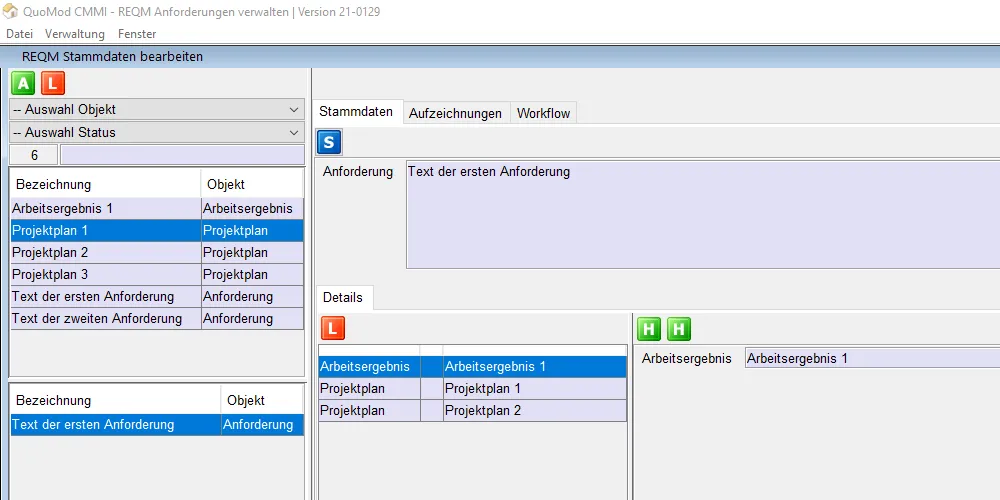Click the orange L icon beside green A
This screenshot has height=500, width=1000.
click(x=52, y=83)
